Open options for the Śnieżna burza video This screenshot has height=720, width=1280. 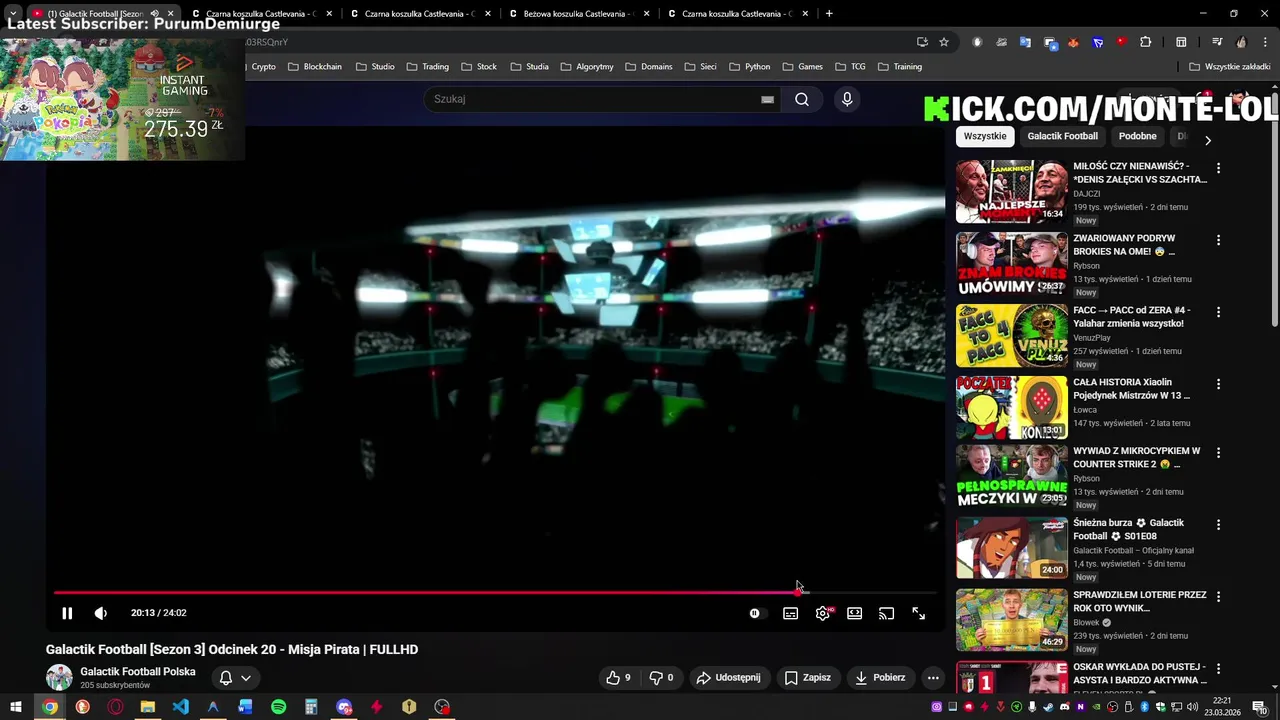pyautogui.click(x=1218, y=524)
